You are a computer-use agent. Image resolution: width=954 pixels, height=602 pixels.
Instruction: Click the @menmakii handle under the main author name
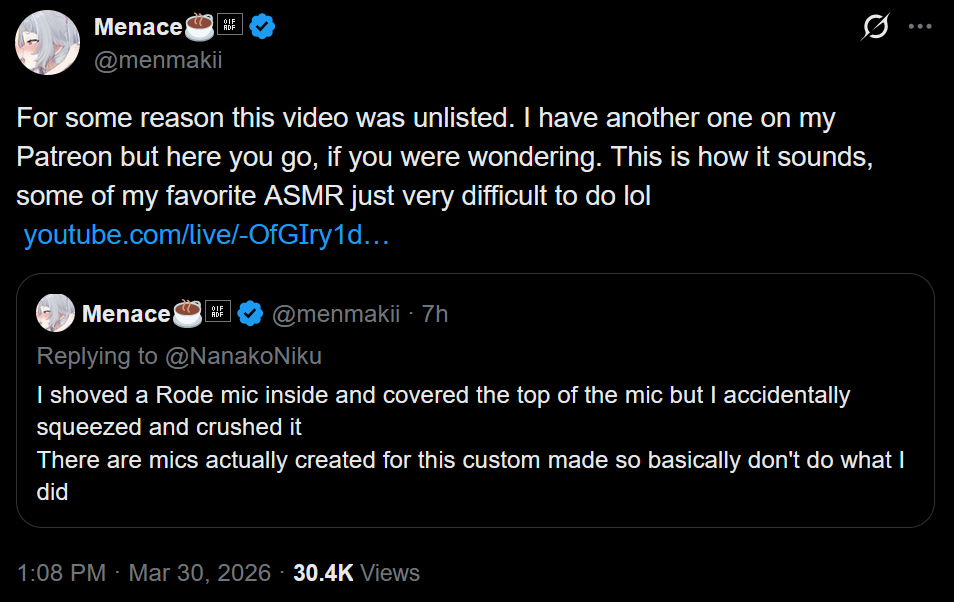point(157,60)
